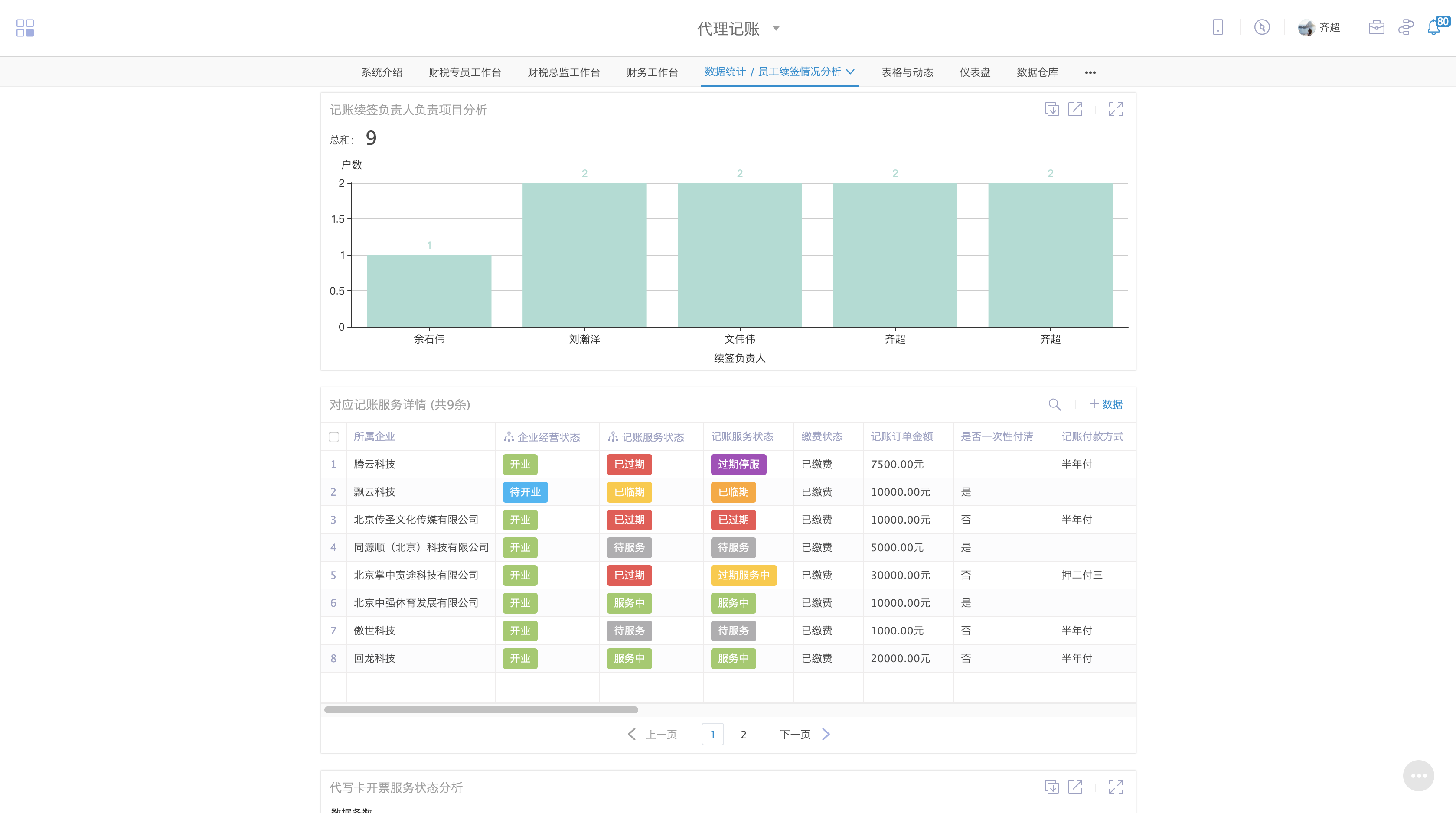Switch to 财税专员工作台 tab

[465, 72]
